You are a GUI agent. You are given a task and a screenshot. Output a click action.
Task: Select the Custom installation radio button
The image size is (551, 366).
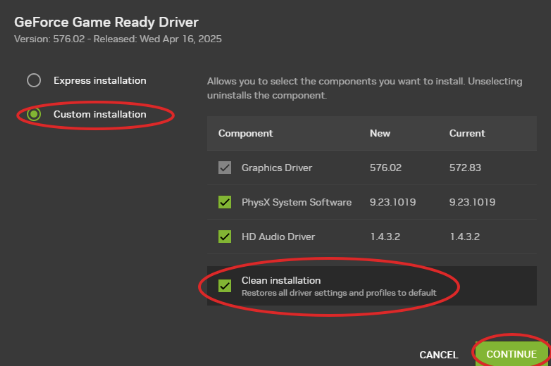click(34, 114)
